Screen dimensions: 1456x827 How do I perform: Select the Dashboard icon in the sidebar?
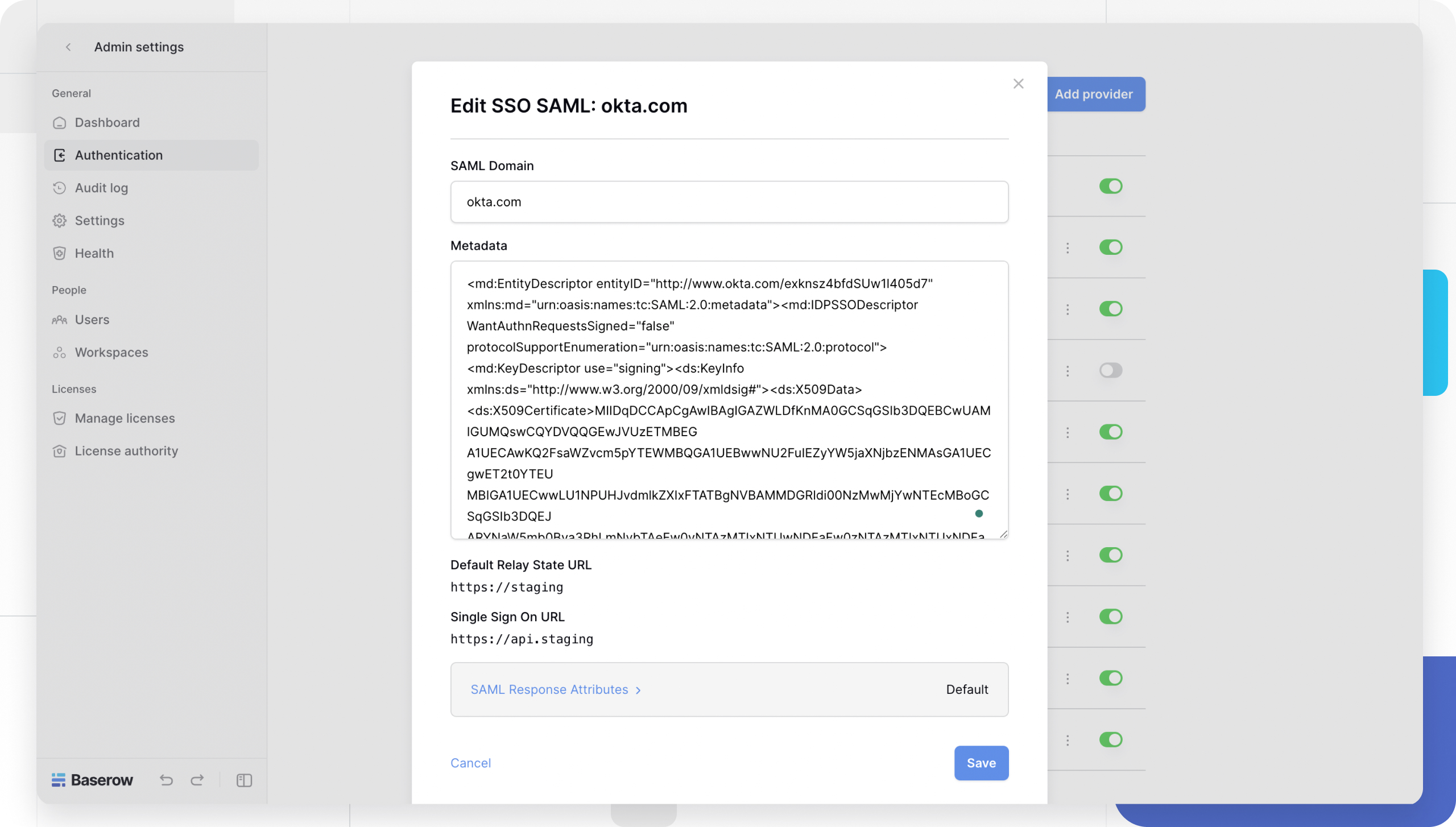tap(60, 122)
